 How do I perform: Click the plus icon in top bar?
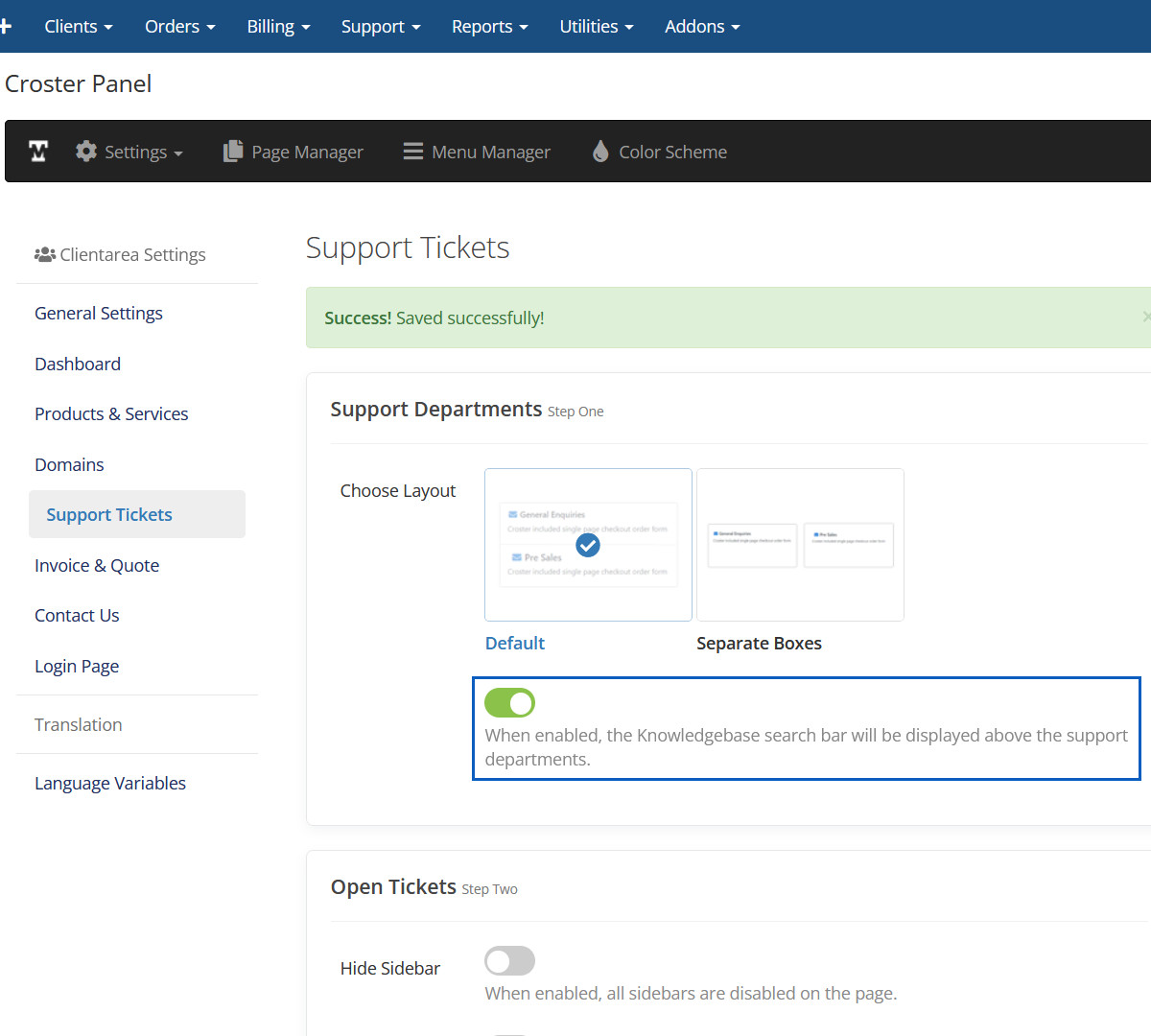click(x=5, y=26)
